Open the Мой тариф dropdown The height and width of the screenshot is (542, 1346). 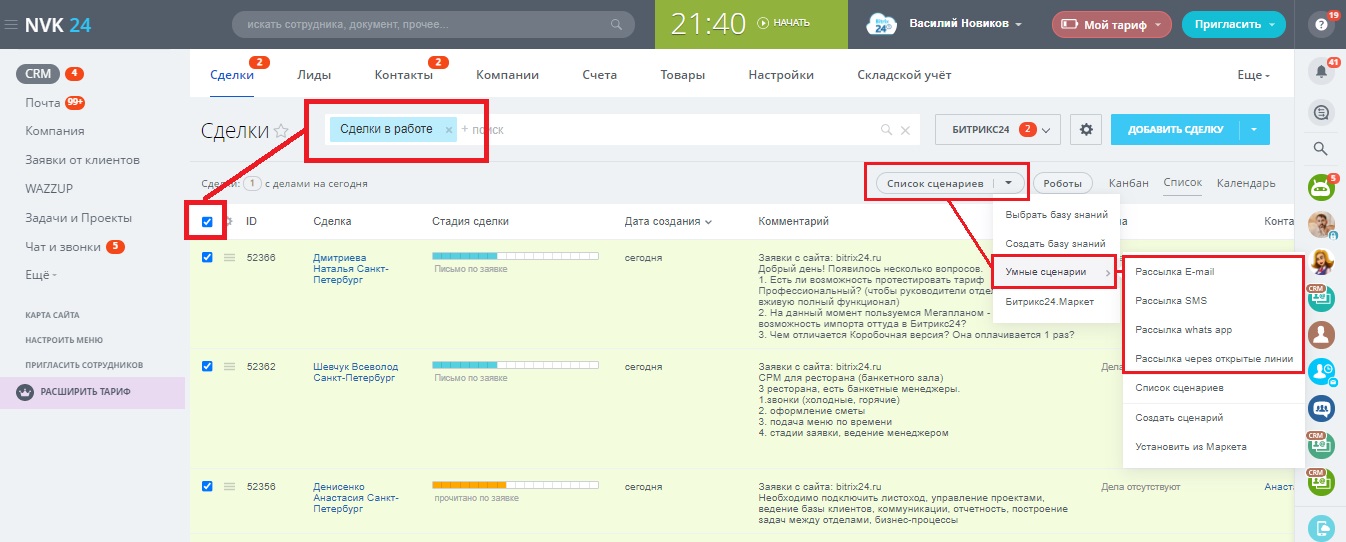(1111, 24)
